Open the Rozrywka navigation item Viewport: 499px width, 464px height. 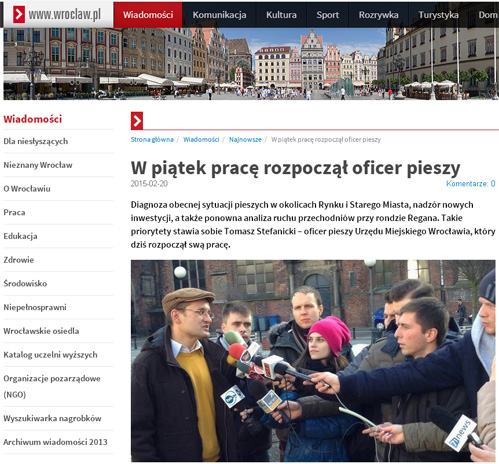point(378,15)
